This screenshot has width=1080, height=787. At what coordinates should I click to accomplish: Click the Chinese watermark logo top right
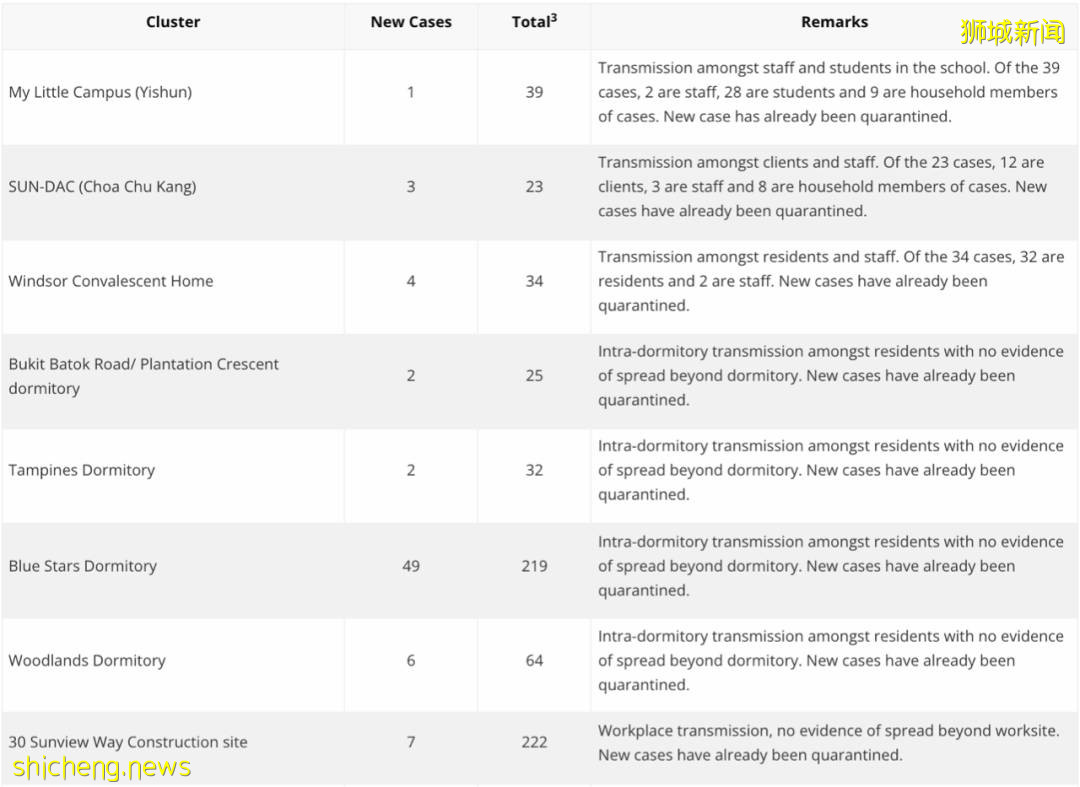pyautogui.click(x=1012, y=32)
